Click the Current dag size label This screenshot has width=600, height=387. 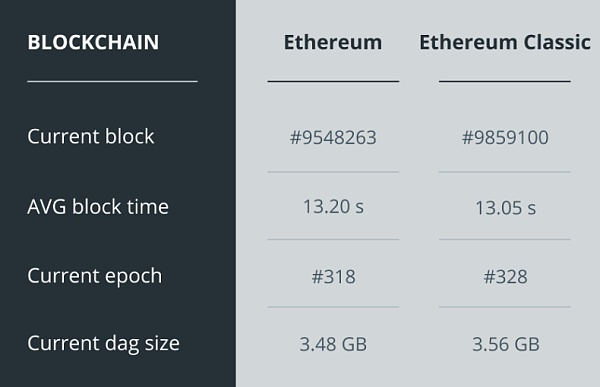coord(103,343)
